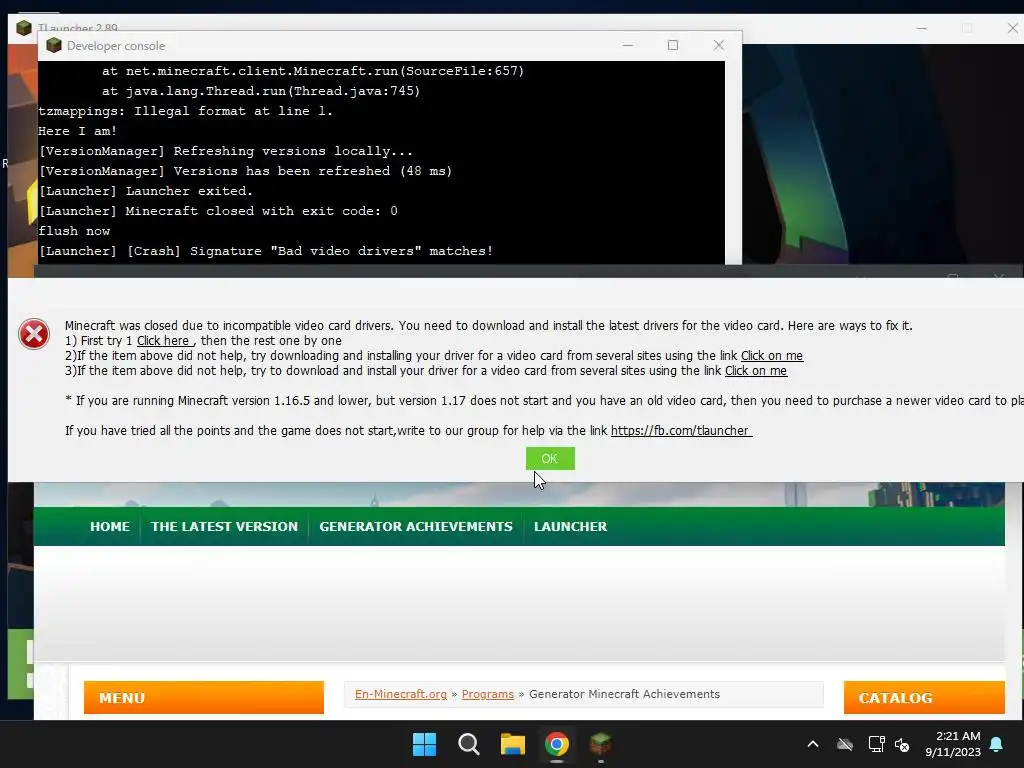
Task: Click the 'Launcher exited.' console line
Action: click(x=146, y=191)
